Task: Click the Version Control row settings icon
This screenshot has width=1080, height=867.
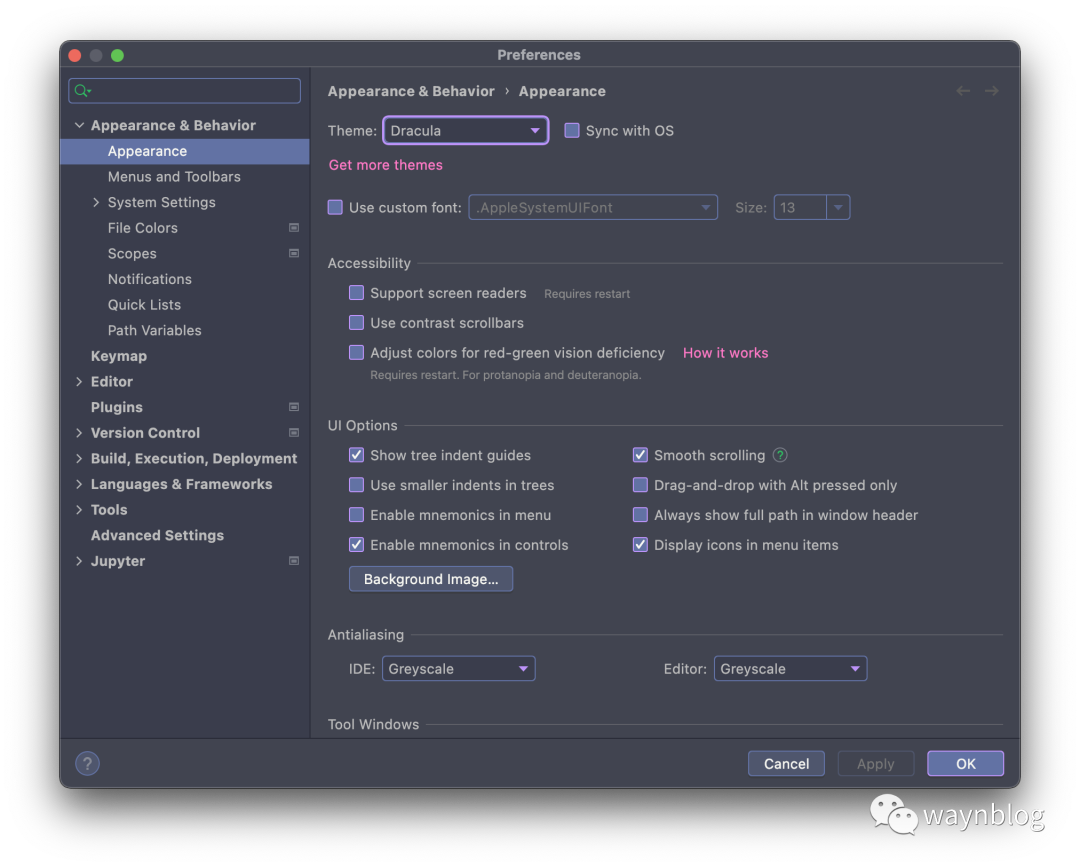Action: tap(294, 433)
